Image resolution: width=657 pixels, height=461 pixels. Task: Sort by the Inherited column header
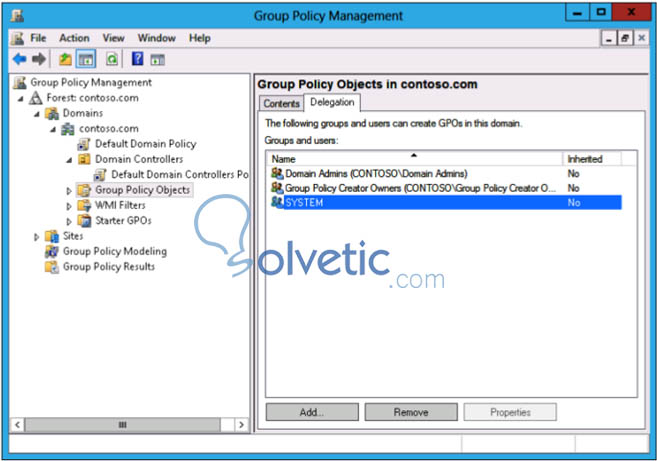(x=592, y=159)
